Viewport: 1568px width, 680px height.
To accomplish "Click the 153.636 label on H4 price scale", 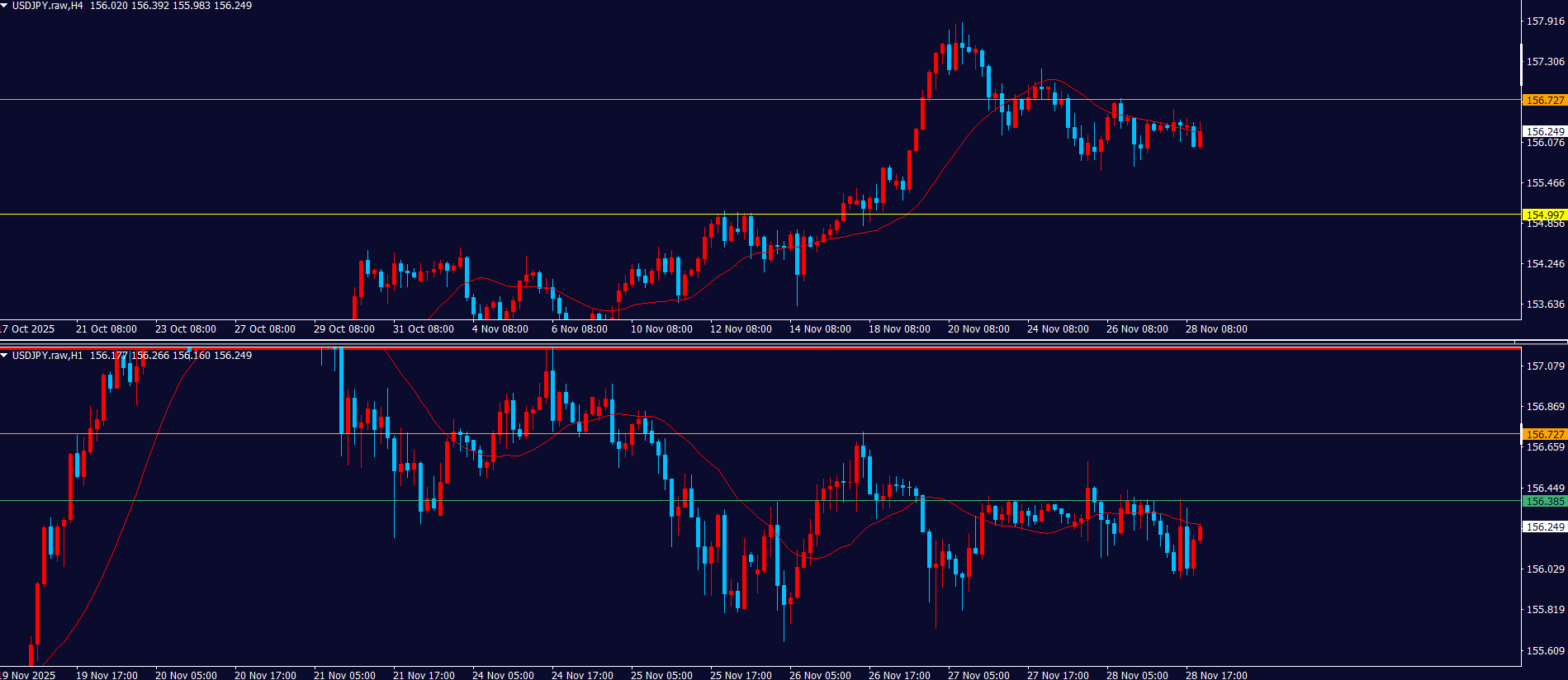I will pyautogui.click(x=1545, y=304).
